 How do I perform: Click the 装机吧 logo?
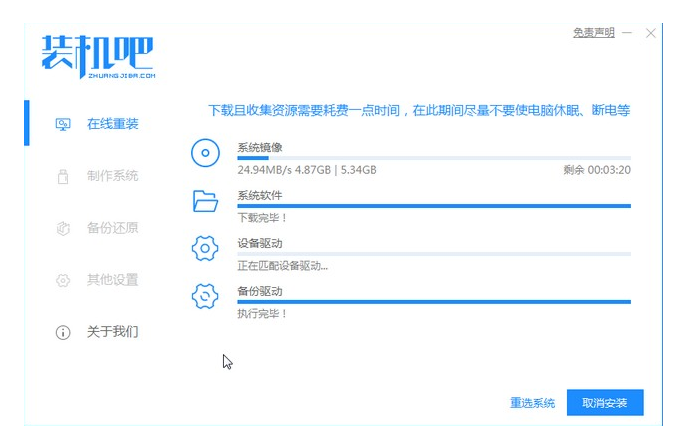click(x=97, y=54)
